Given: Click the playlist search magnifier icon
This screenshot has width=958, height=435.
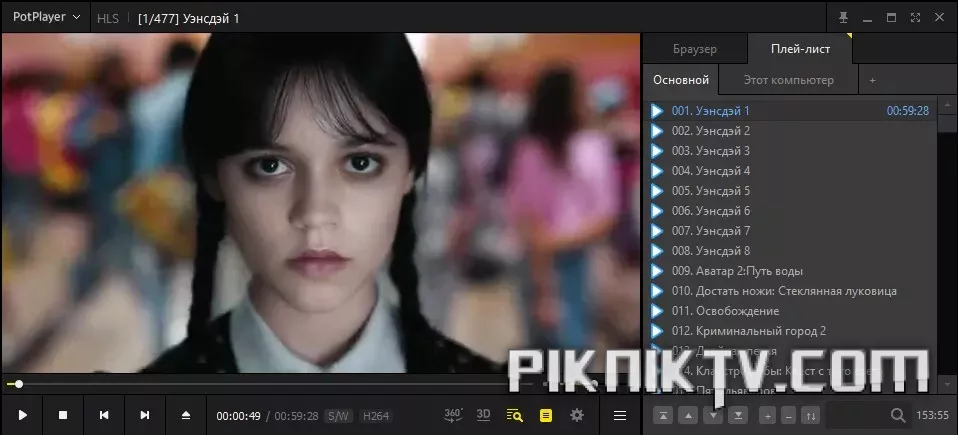Looking at the screenshot, I should pyautogui.click(x=898, y=415).
